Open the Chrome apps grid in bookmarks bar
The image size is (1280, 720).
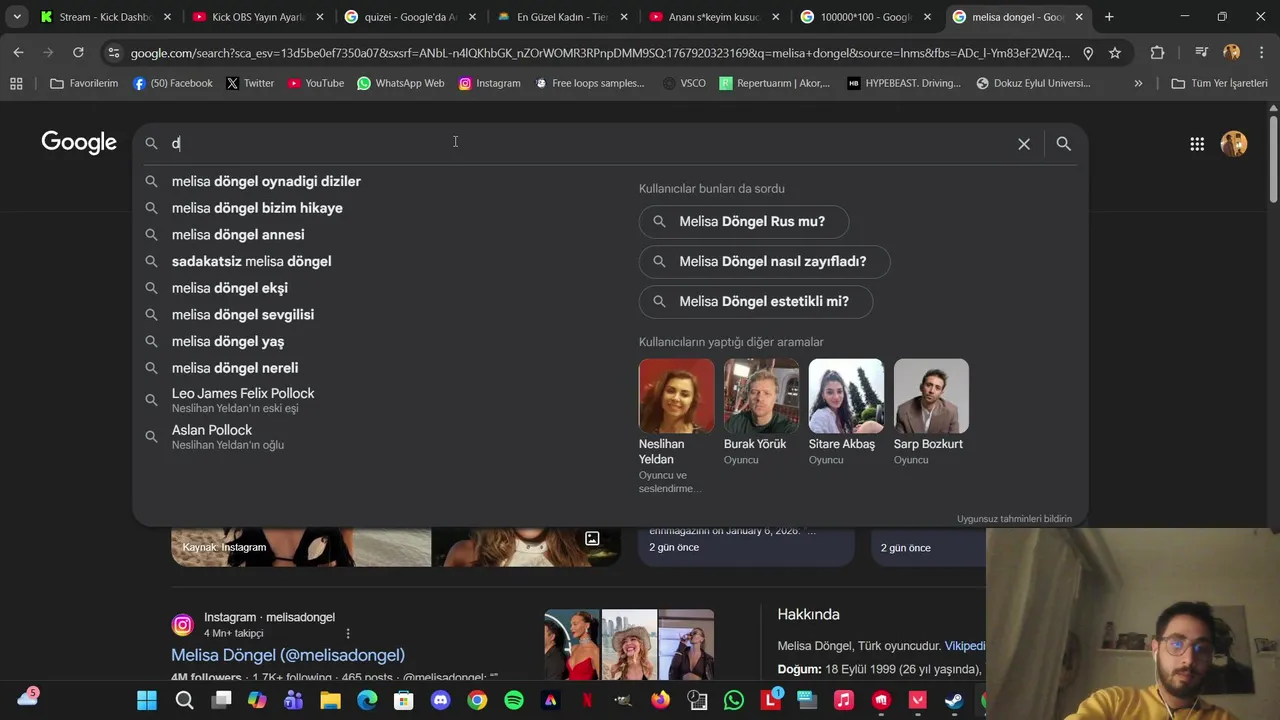pyautogui.click(x=16, y=83)
